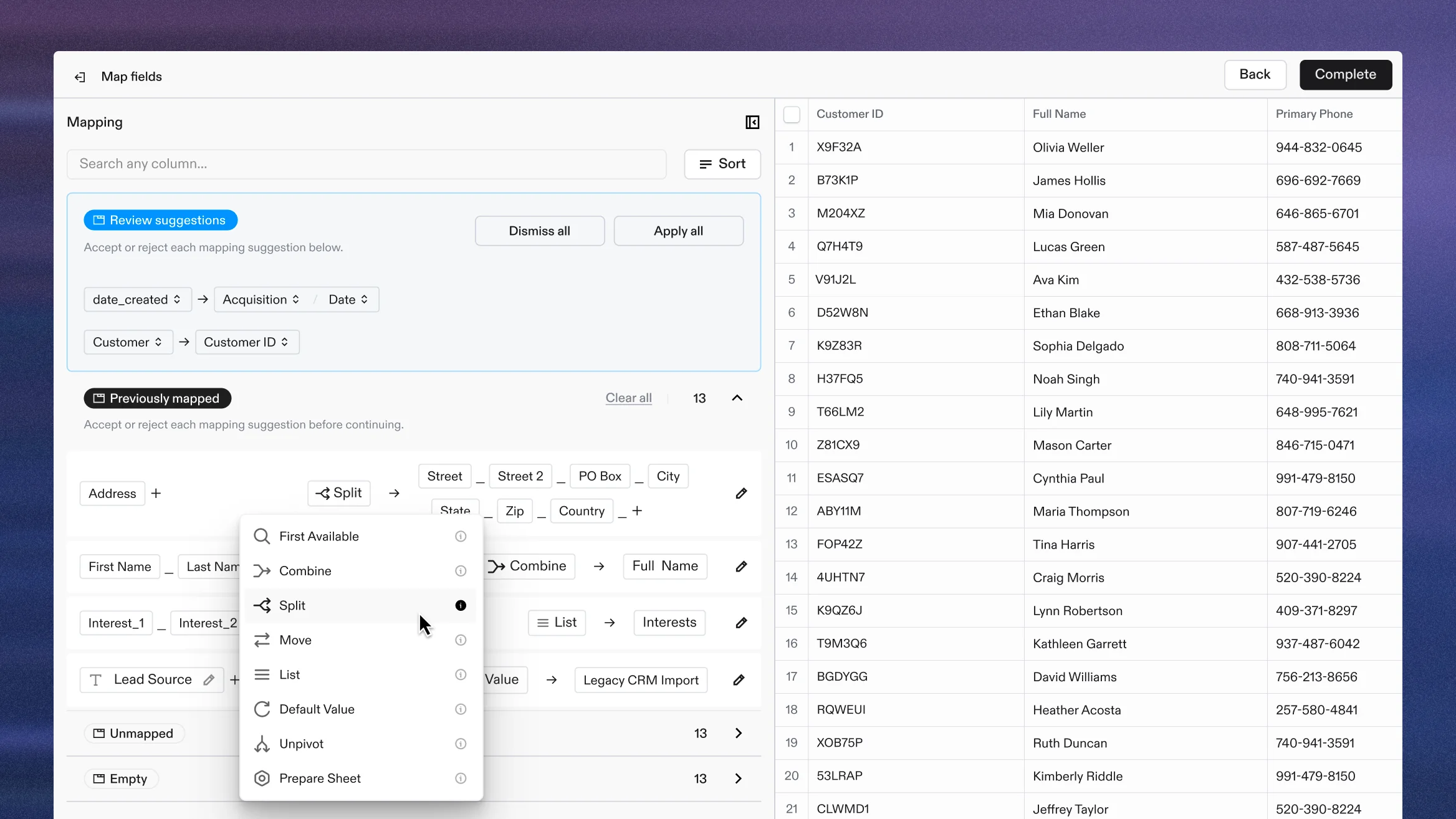Screen dimensions: 1456x819
Task: Choose Prepare Sheet from the transform menu
Action: pos(319,778)
